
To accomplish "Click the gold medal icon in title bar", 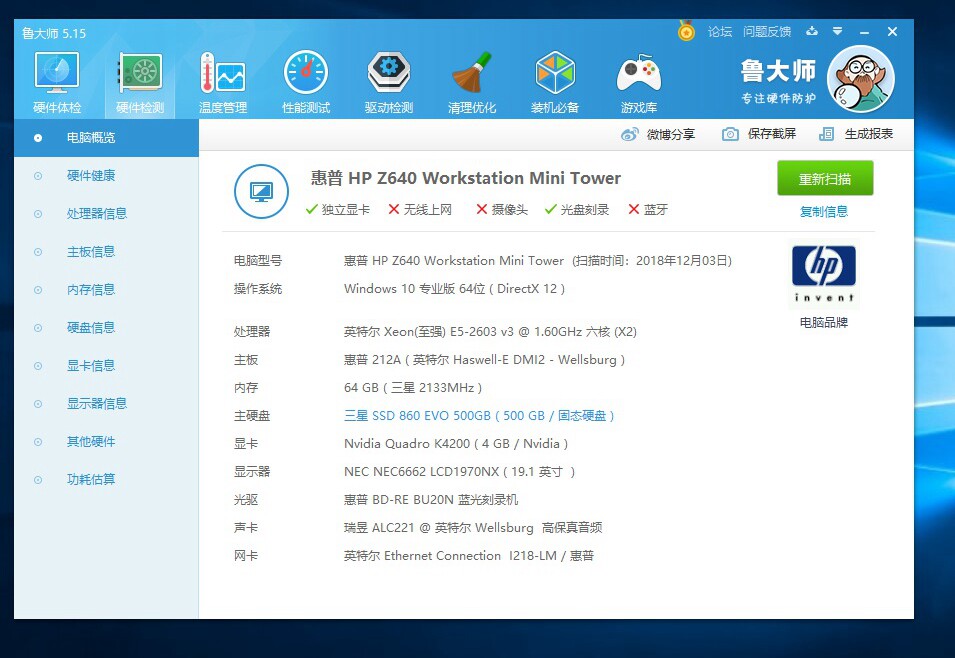I will coord(686,31).
